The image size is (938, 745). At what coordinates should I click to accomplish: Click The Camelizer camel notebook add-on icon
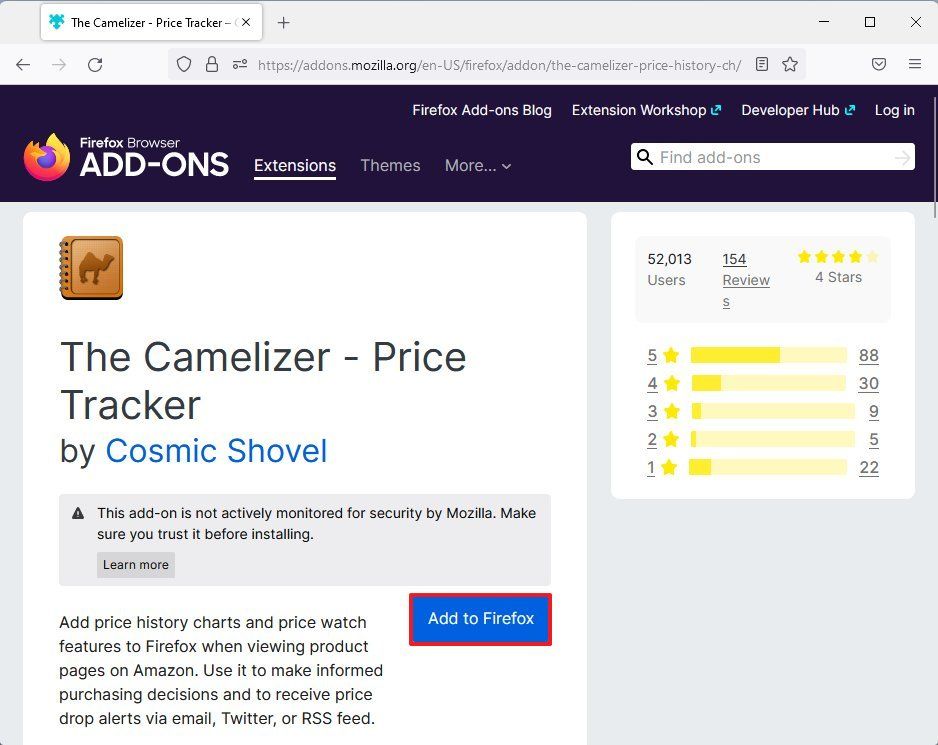tap(92, 267)
